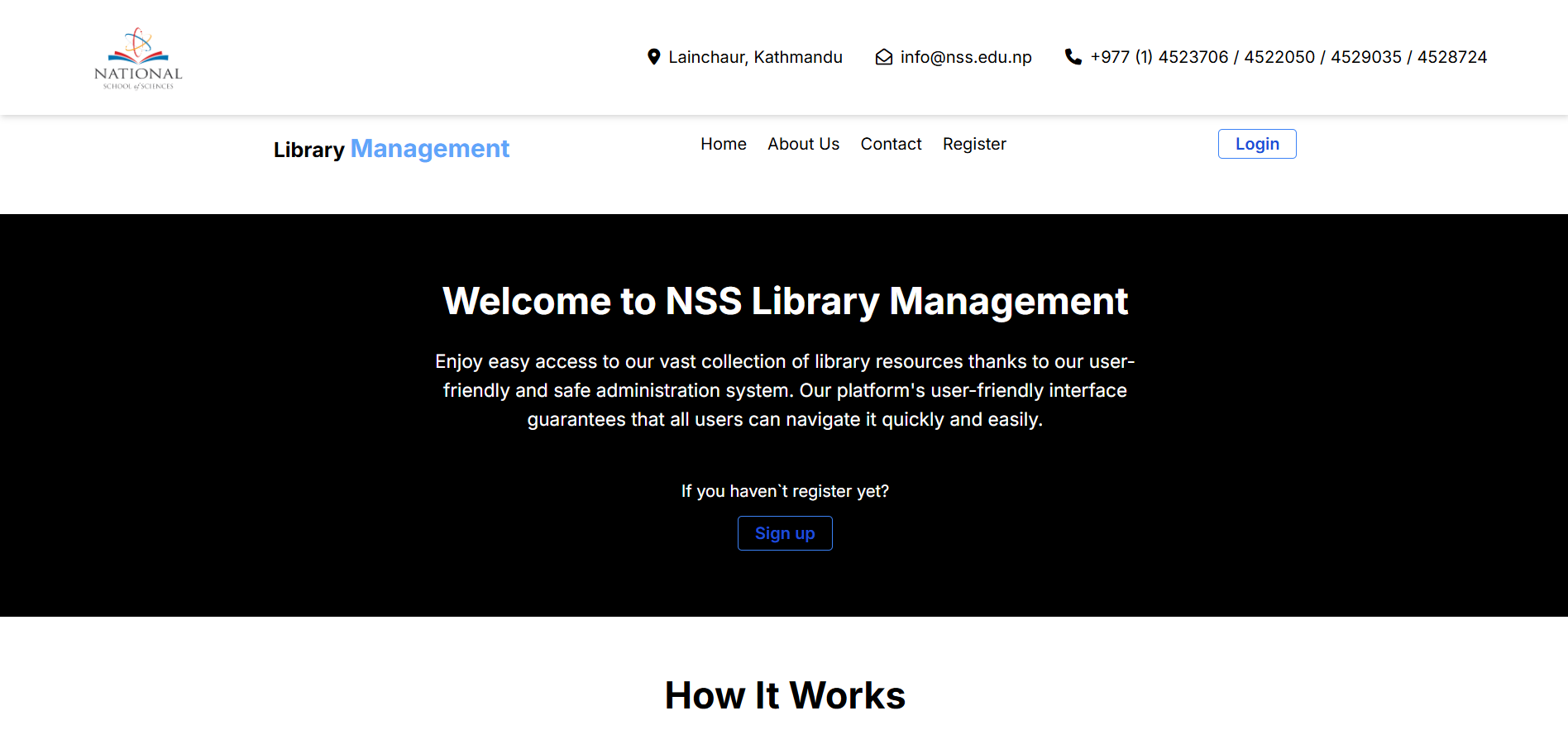
Task: Select Register in the navigation bar
Action: 974,144
